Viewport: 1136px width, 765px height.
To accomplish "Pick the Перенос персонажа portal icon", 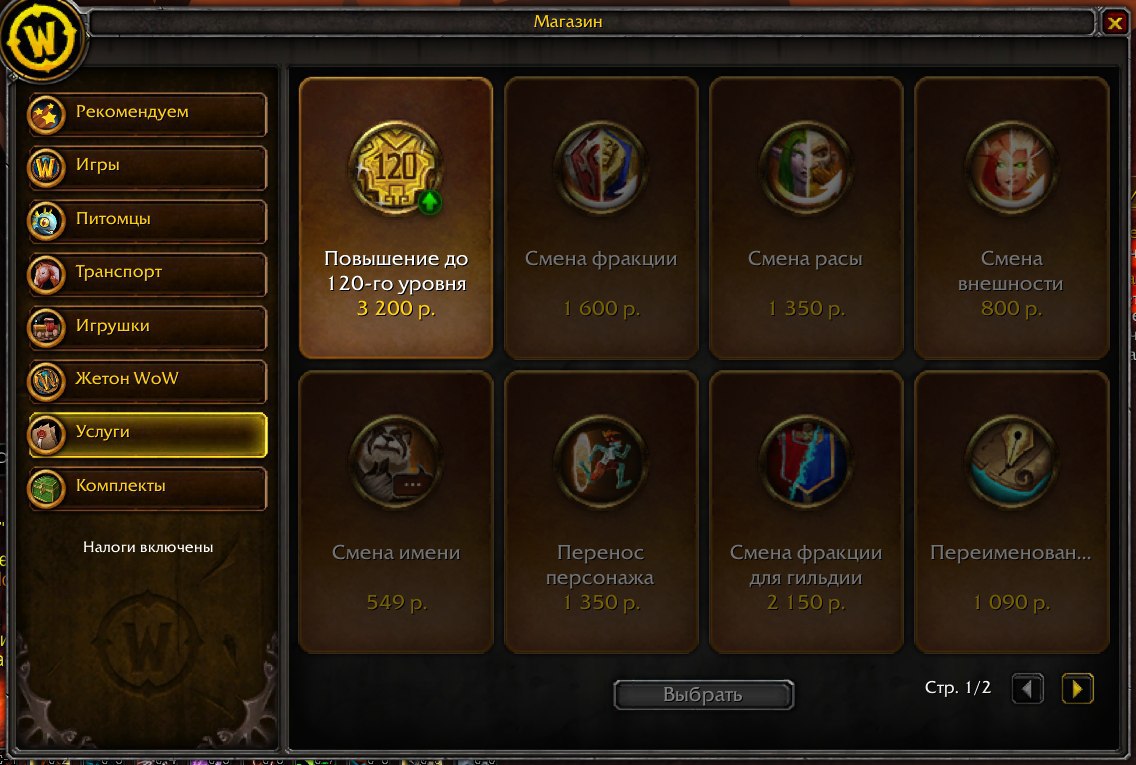I will pyautogui.click(x=601, y=462).
